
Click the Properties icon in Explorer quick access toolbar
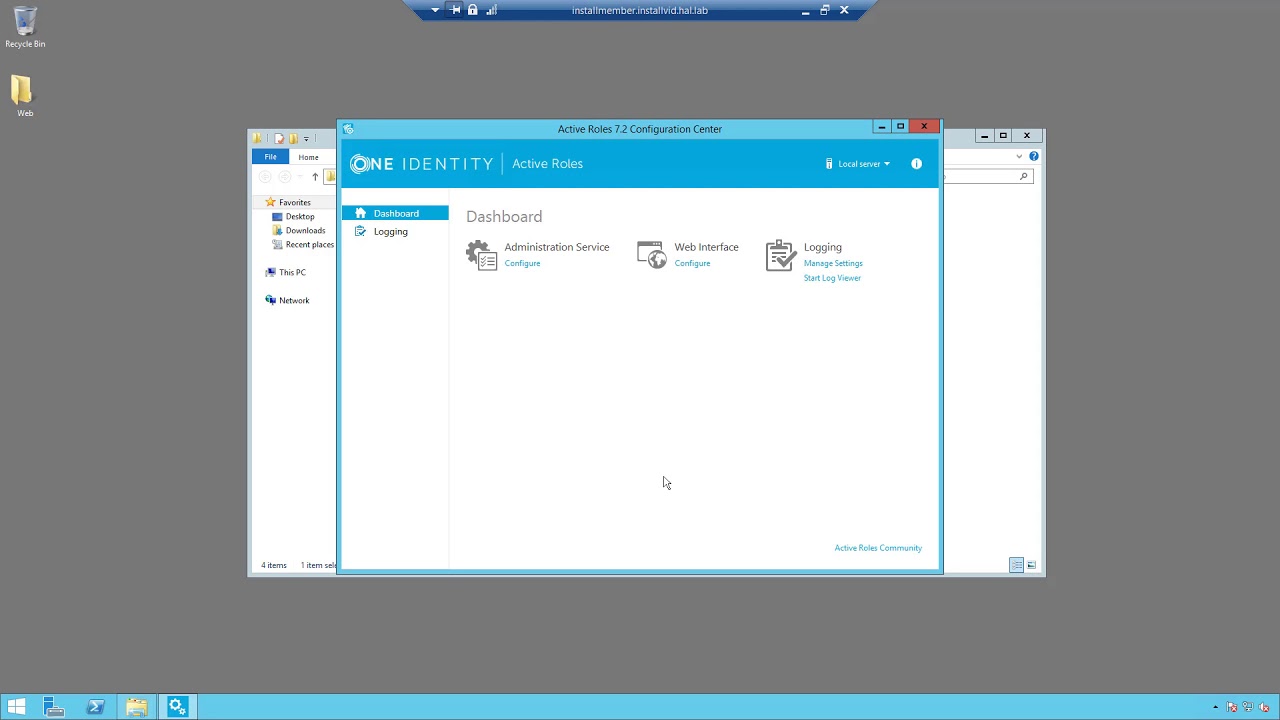pos(279,138)
